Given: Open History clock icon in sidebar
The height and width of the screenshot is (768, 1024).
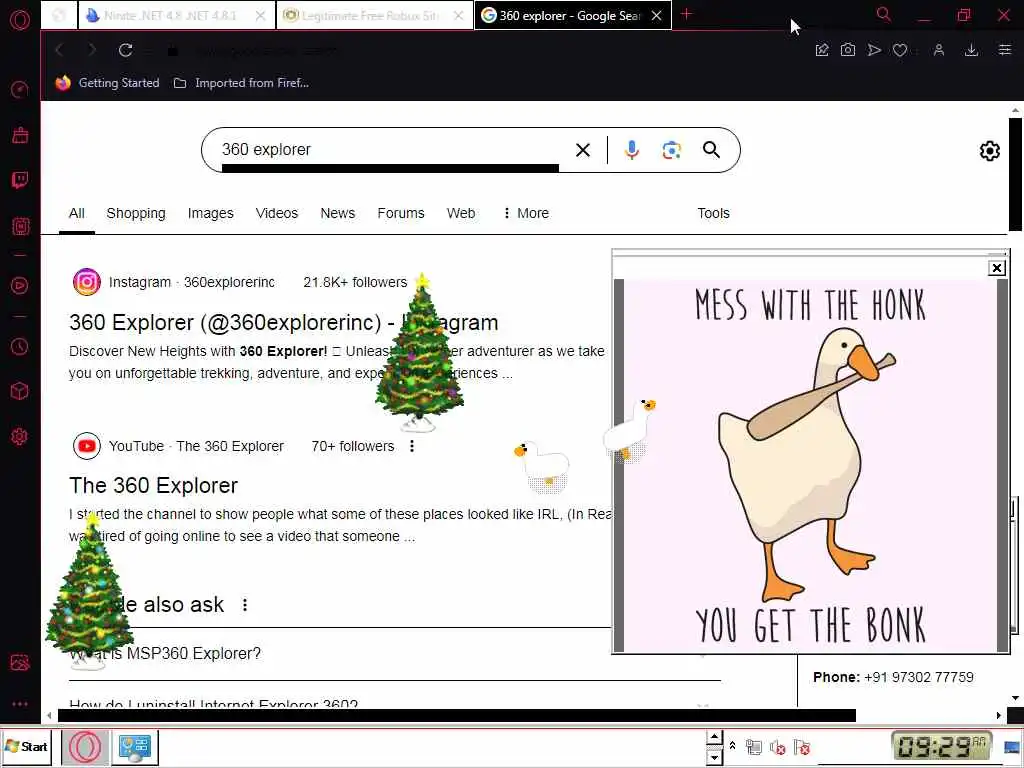Looking at the screenshot, I should click(20, 346).
